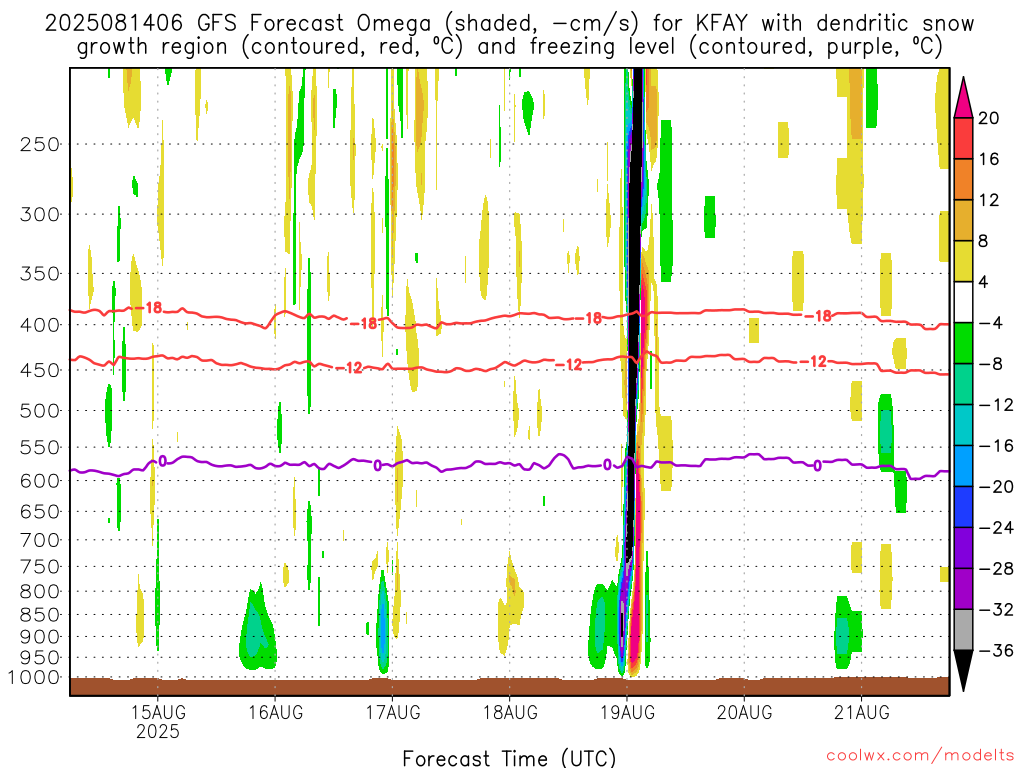Click the brown ground surface band at chart bottom
The image size is (1024, 768).
point(510,686)
